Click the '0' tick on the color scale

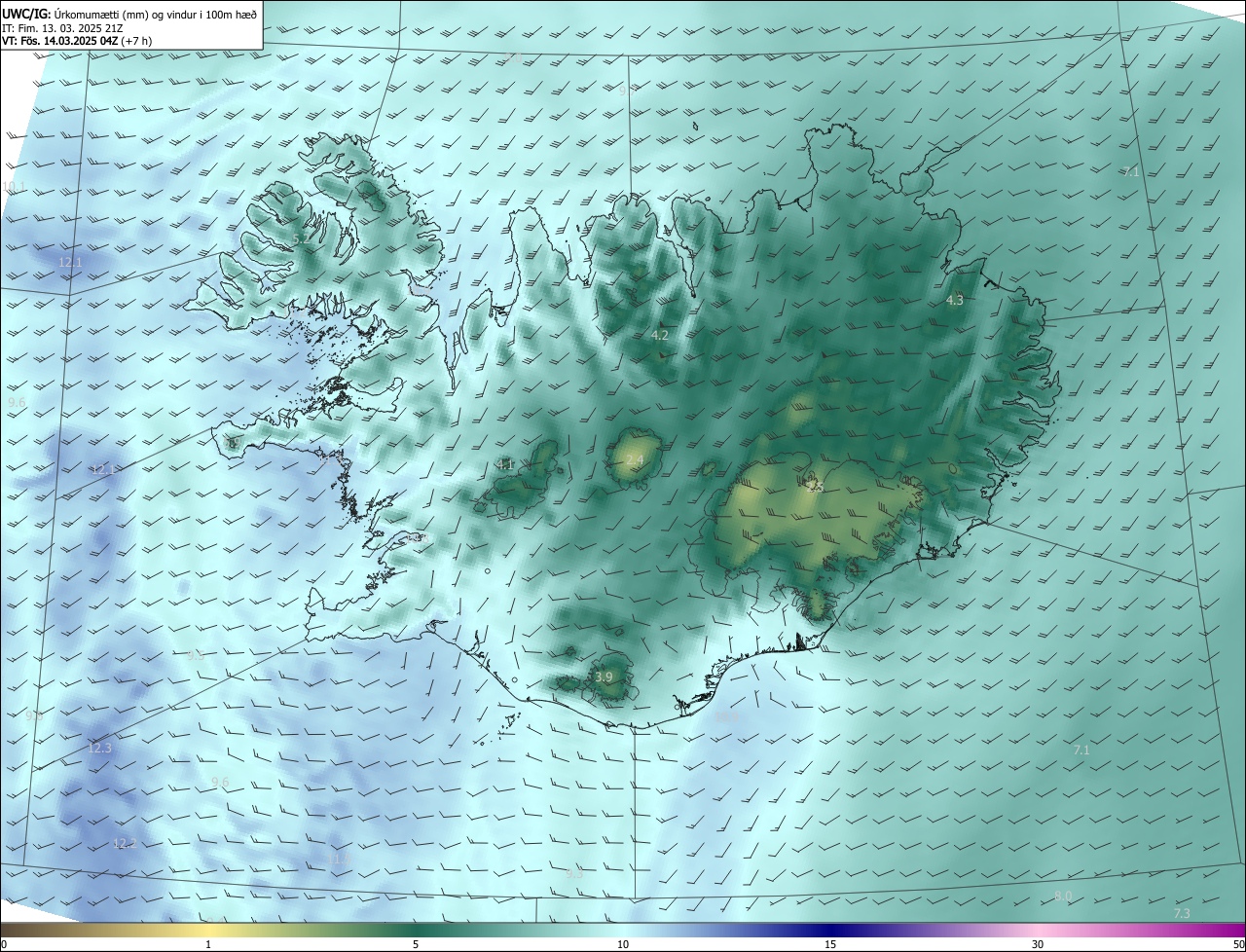tap(4, 944)
